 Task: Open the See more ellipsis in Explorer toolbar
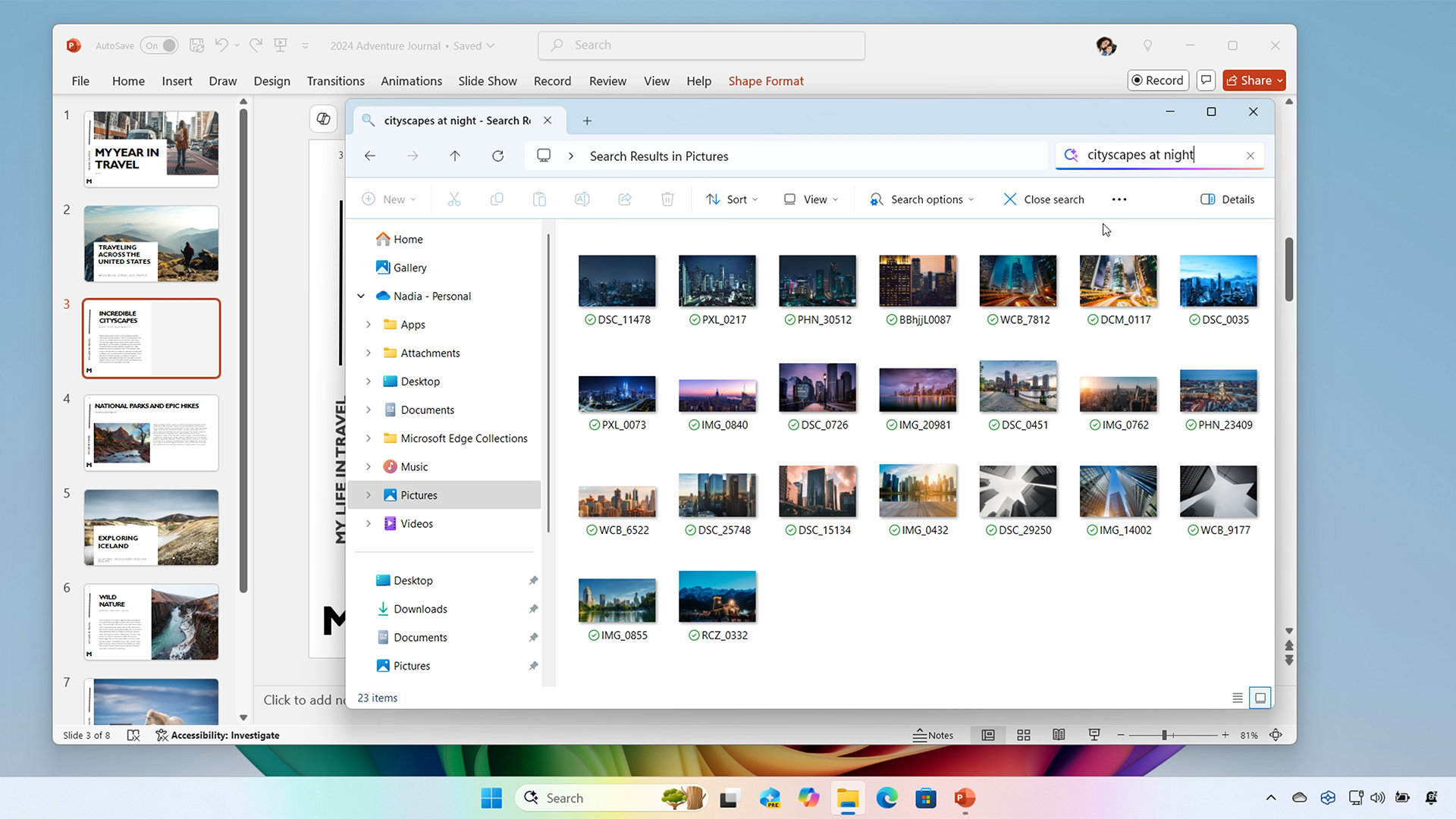pos(1119,199)
